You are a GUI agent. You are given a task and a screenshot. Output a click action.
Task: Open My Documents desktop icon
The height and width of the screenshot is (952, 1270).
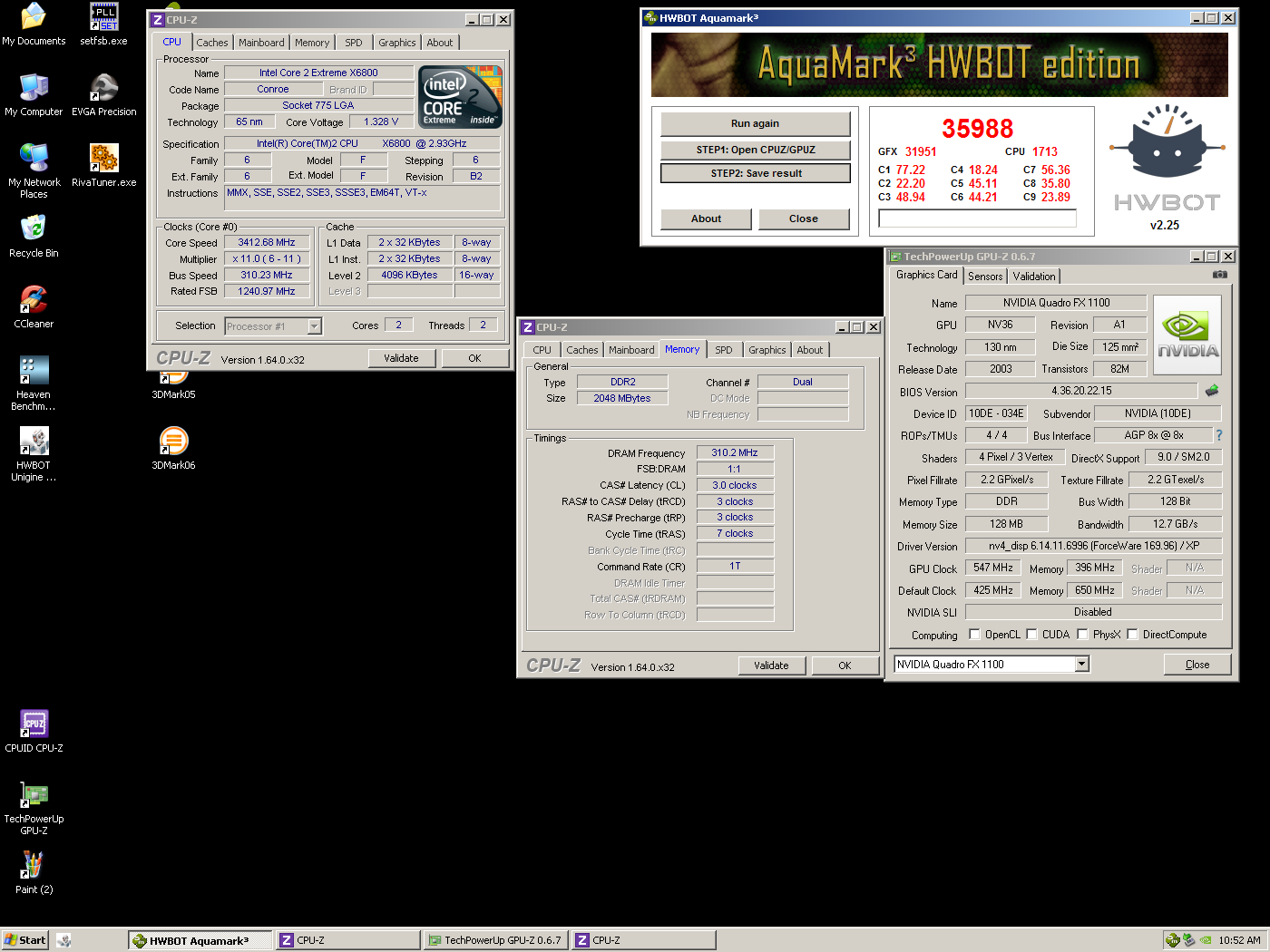click(34, 24)
